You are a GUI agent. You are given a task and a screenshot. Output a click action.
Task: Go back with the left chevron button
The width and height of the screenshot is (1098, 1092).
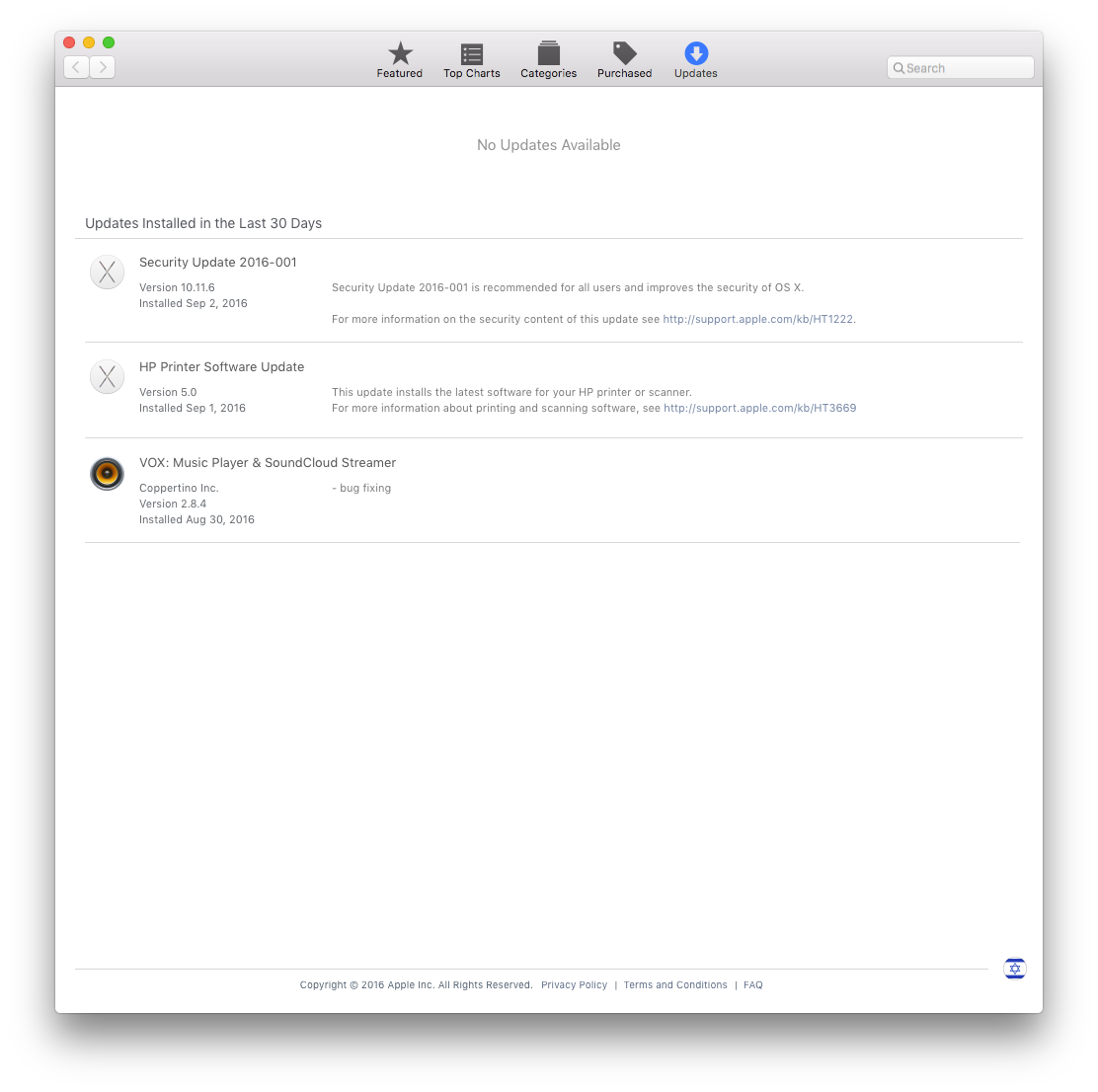pos(76,67)
